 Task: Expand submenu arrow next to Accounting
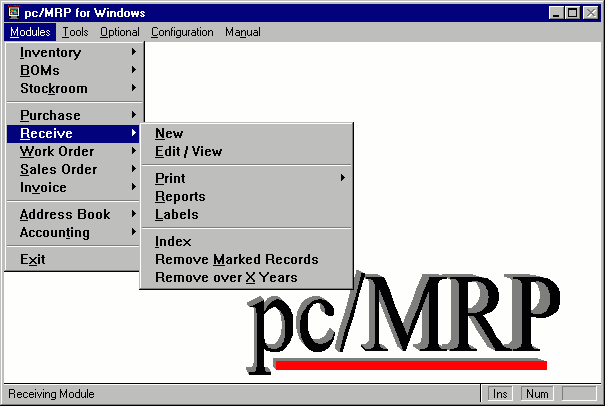134,232
